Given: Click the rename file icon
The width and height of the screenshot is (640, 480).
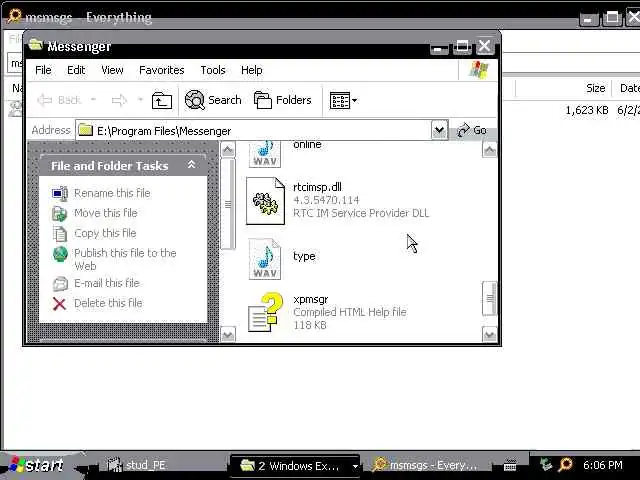Looking at the screenshot, I should pos(60,193).
